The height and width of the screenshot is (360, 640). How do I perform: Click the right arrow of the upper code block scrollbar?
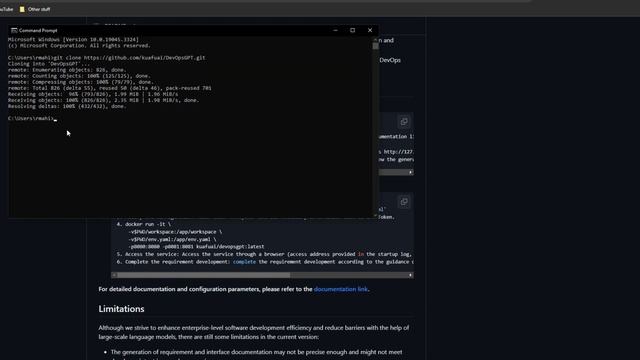tap(411, 172)
